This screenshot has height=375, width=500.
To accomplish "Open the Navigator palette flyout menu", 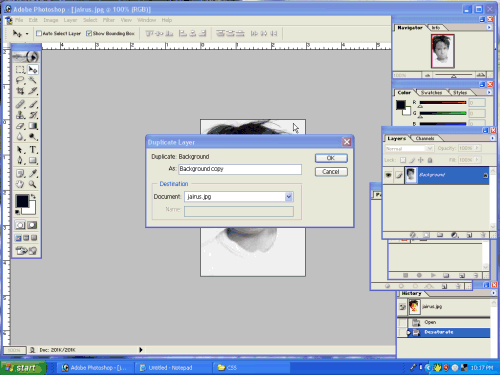I will [x=489, y=27].
